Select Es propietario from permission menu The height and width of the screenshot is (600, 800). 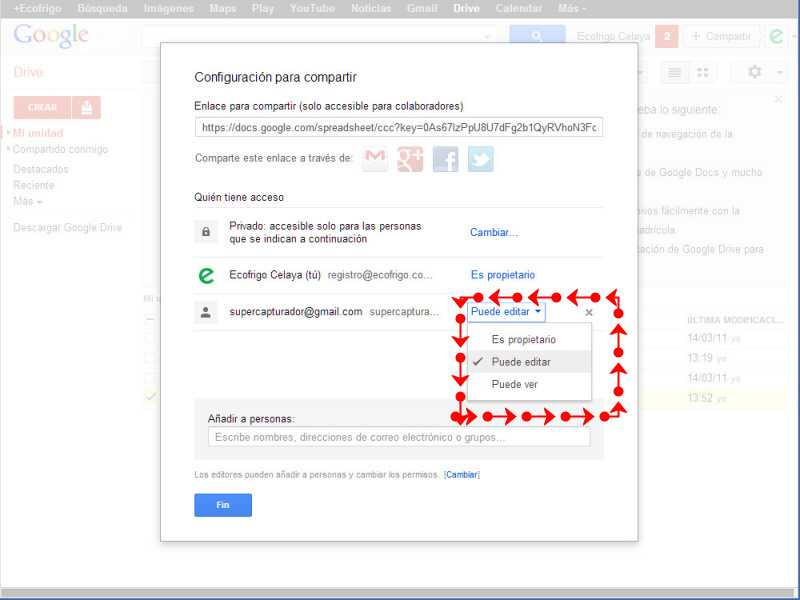tap(529, 339)
